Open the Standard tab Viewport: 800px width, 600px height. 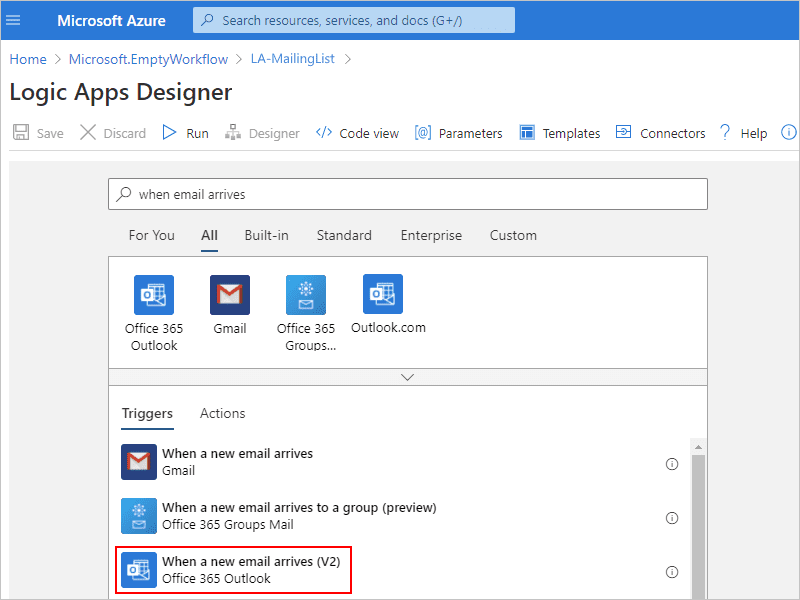click(x=344, y=235)
